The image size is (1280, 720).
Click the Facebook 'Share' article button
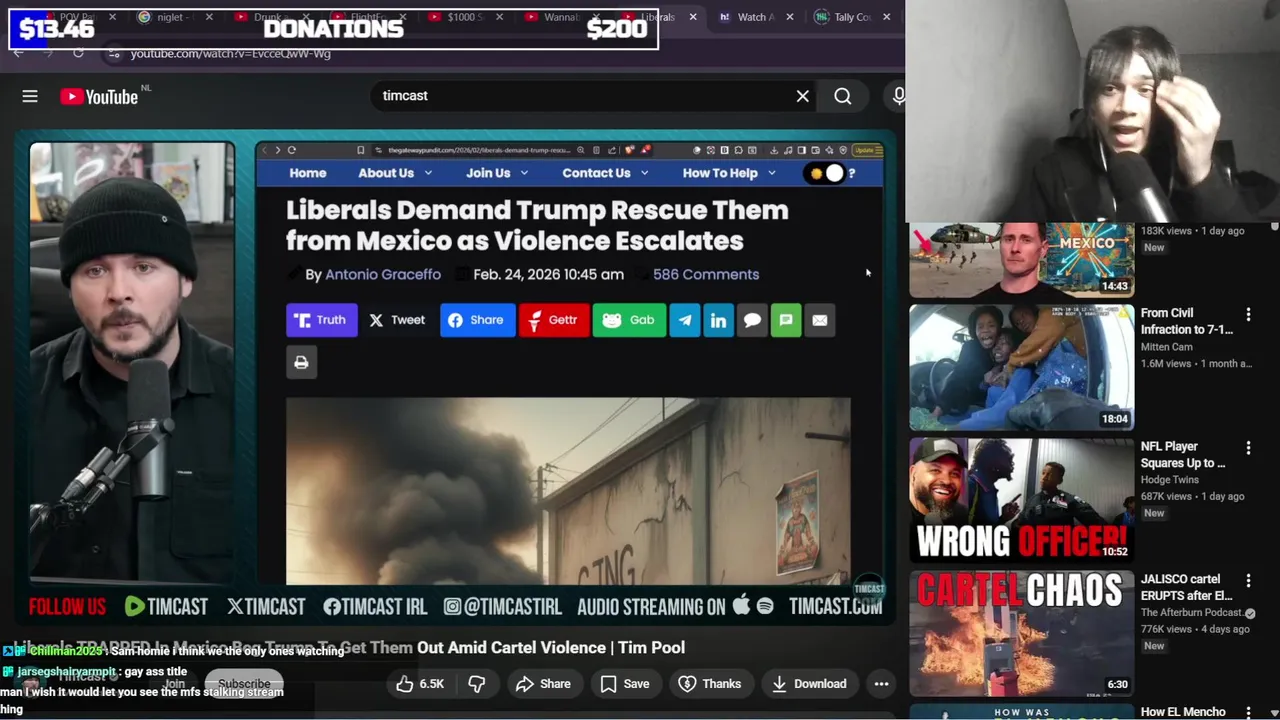[477, 320]
